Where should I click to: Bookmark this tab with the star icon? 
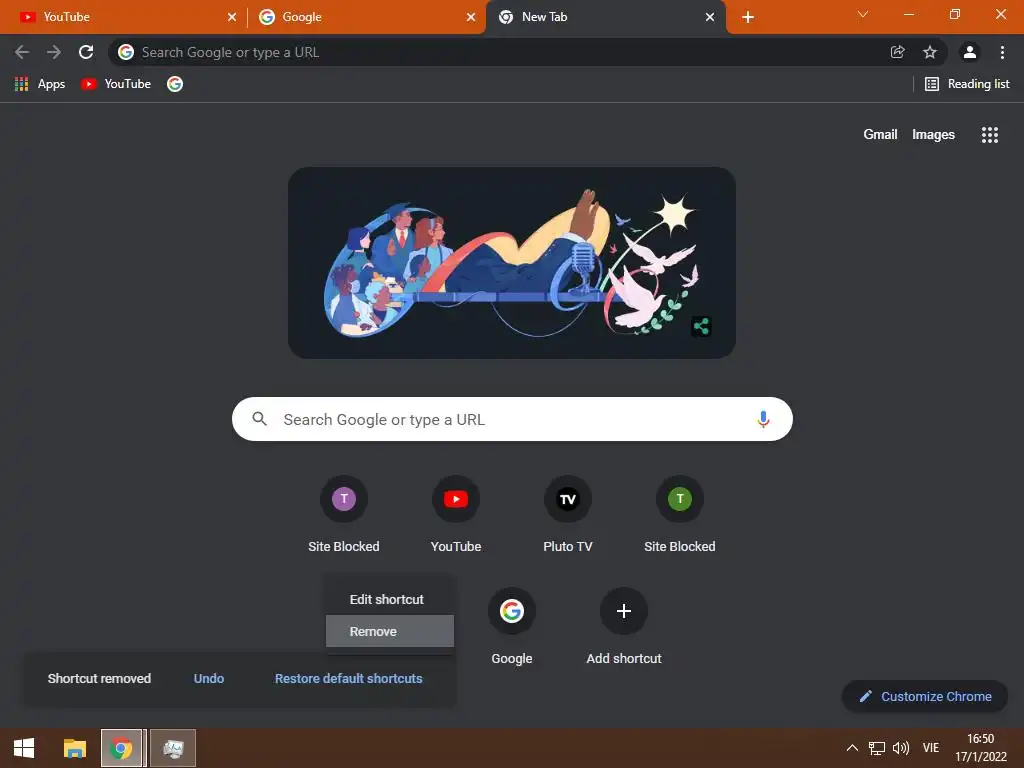point(930,52)
